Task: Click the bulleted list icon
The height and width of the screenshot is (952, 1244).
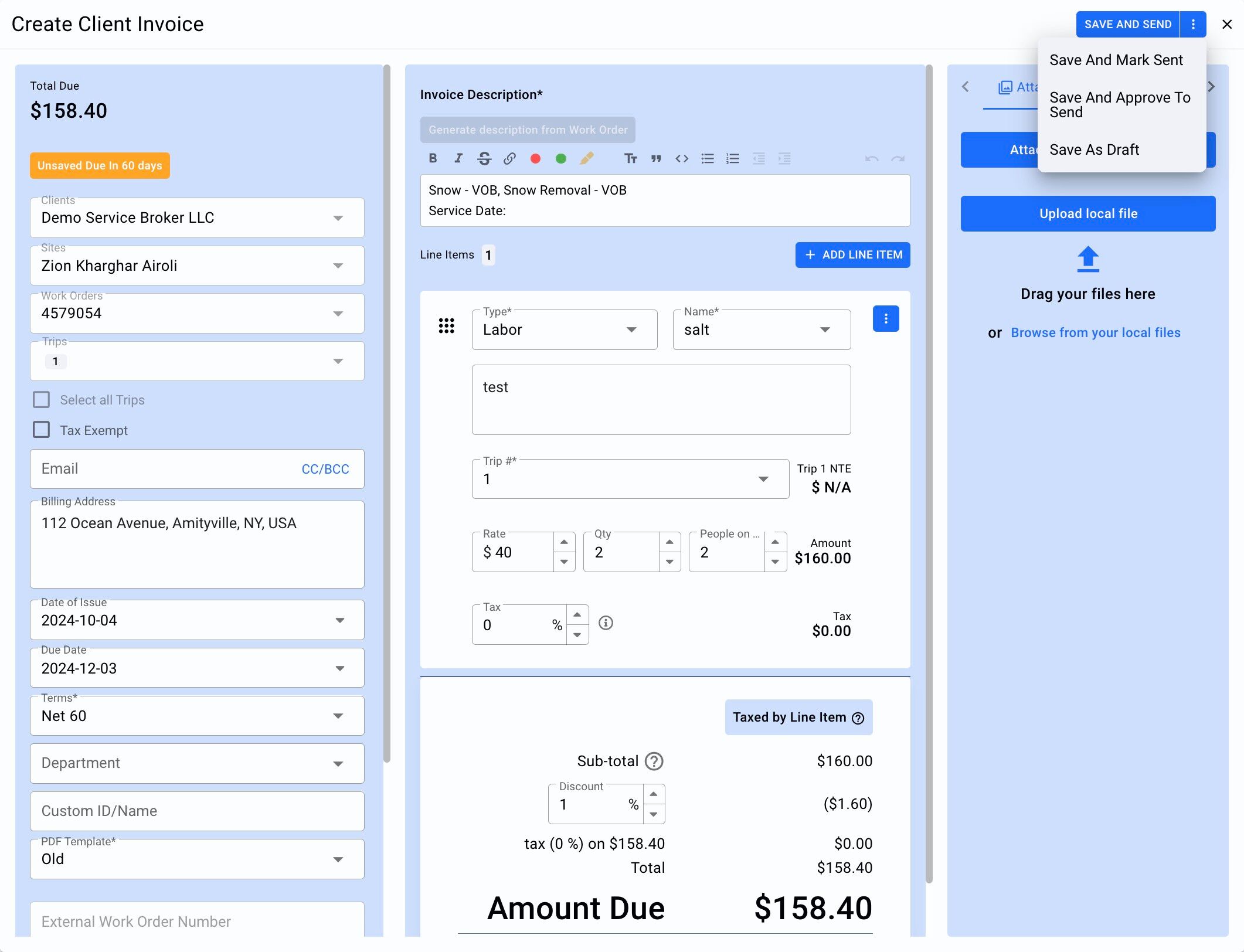Action: pos(708,158)
